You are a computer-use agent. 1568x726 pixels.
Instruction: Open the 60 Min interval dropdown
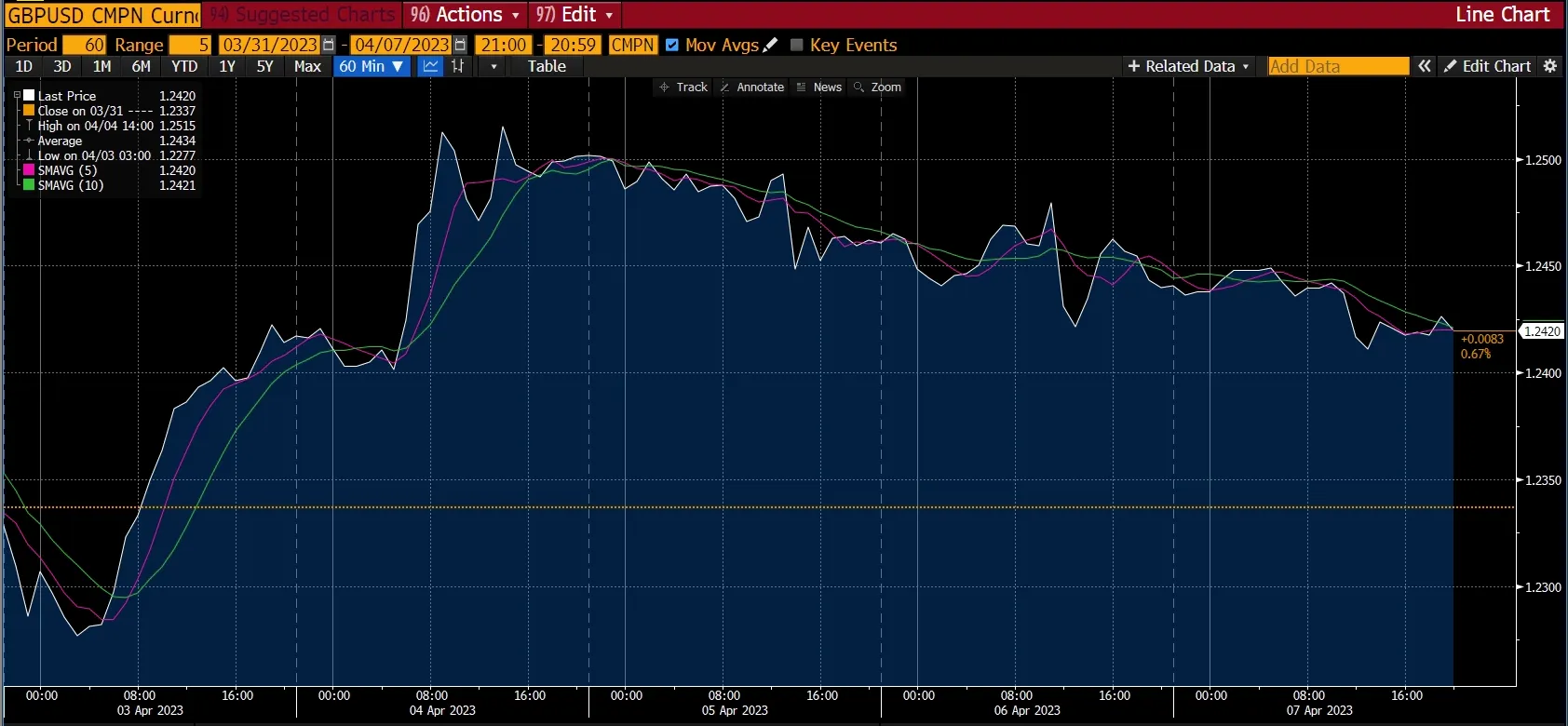[372, 66]
